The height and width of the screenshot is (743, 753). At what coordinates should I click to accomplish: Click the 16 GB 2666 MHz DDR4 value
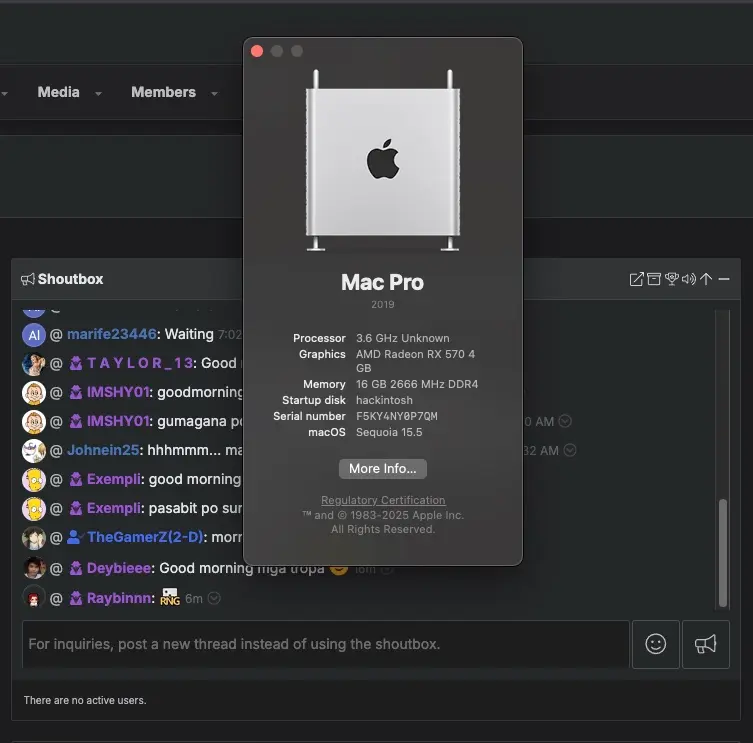coord(417,384)
